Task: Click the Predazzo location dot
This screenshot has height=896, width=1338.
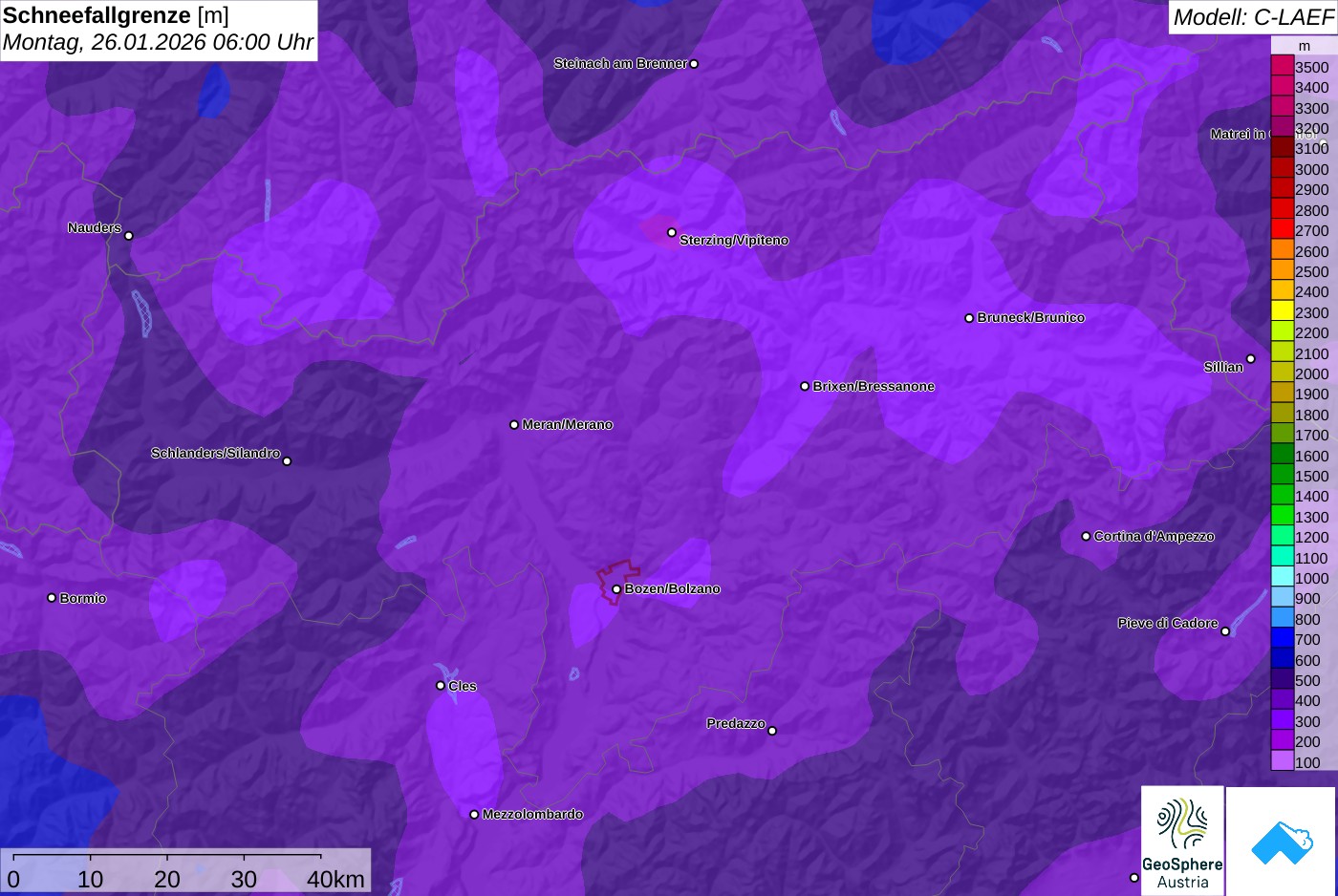Action: 772,731
